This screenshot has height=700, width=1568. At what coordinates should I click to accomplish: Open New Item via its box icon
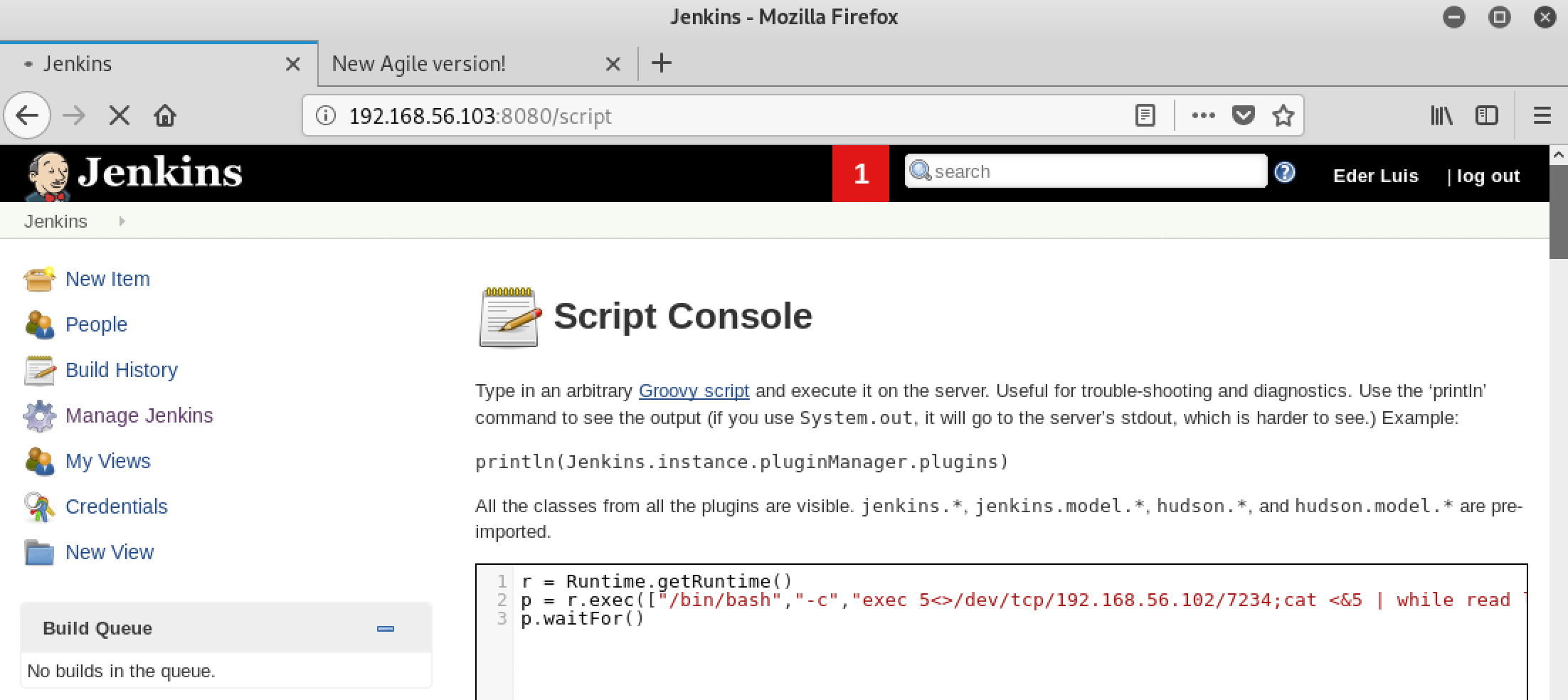click(39, 279)
